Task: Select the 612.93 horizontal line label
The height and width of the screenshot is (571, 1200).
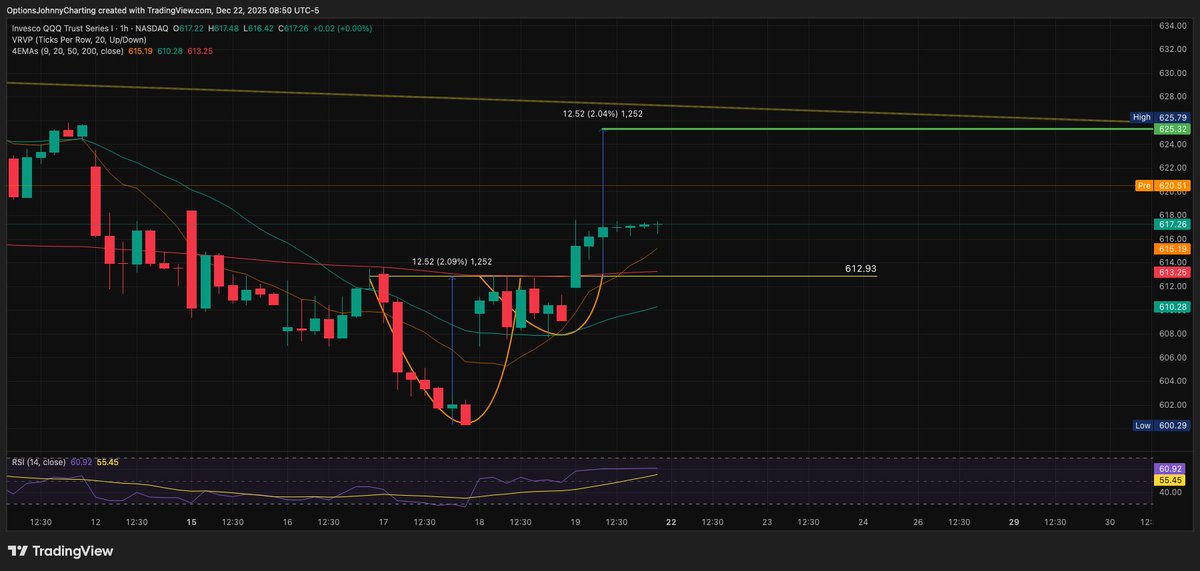Action: point(860,269)
